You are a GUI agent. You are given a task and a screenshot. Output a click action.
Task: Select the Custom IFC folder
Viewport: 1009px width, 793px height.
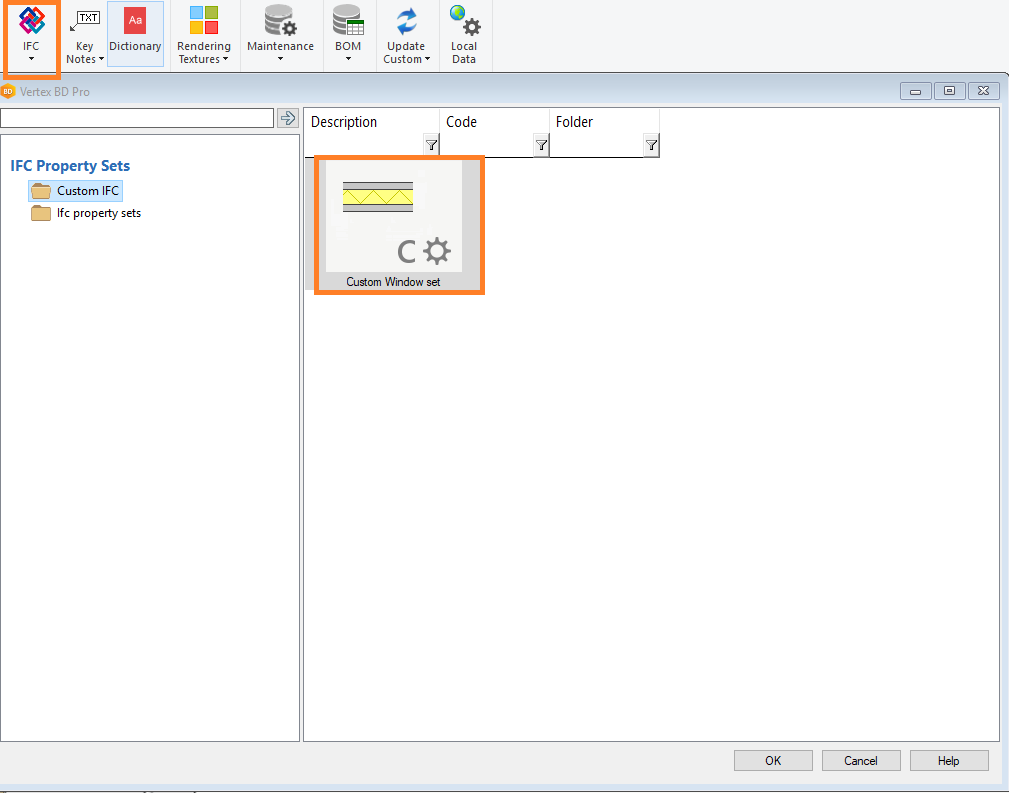coord(87,191)
